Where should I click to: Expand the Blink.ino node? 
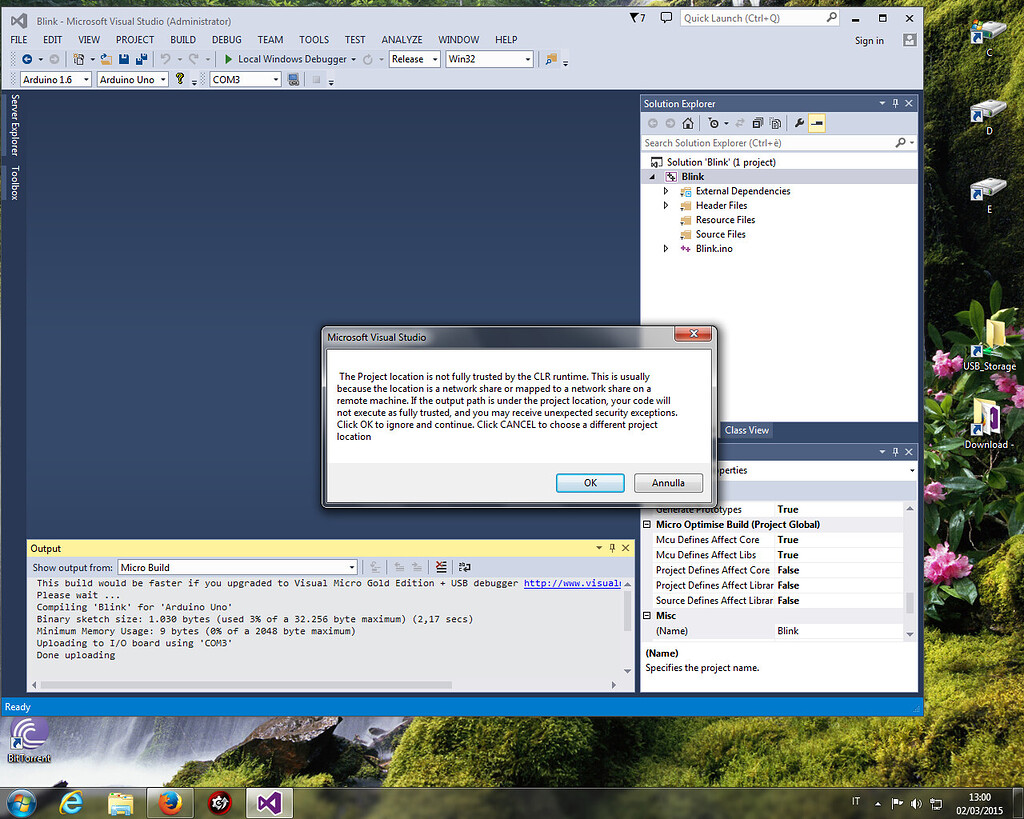click(665, 248)
